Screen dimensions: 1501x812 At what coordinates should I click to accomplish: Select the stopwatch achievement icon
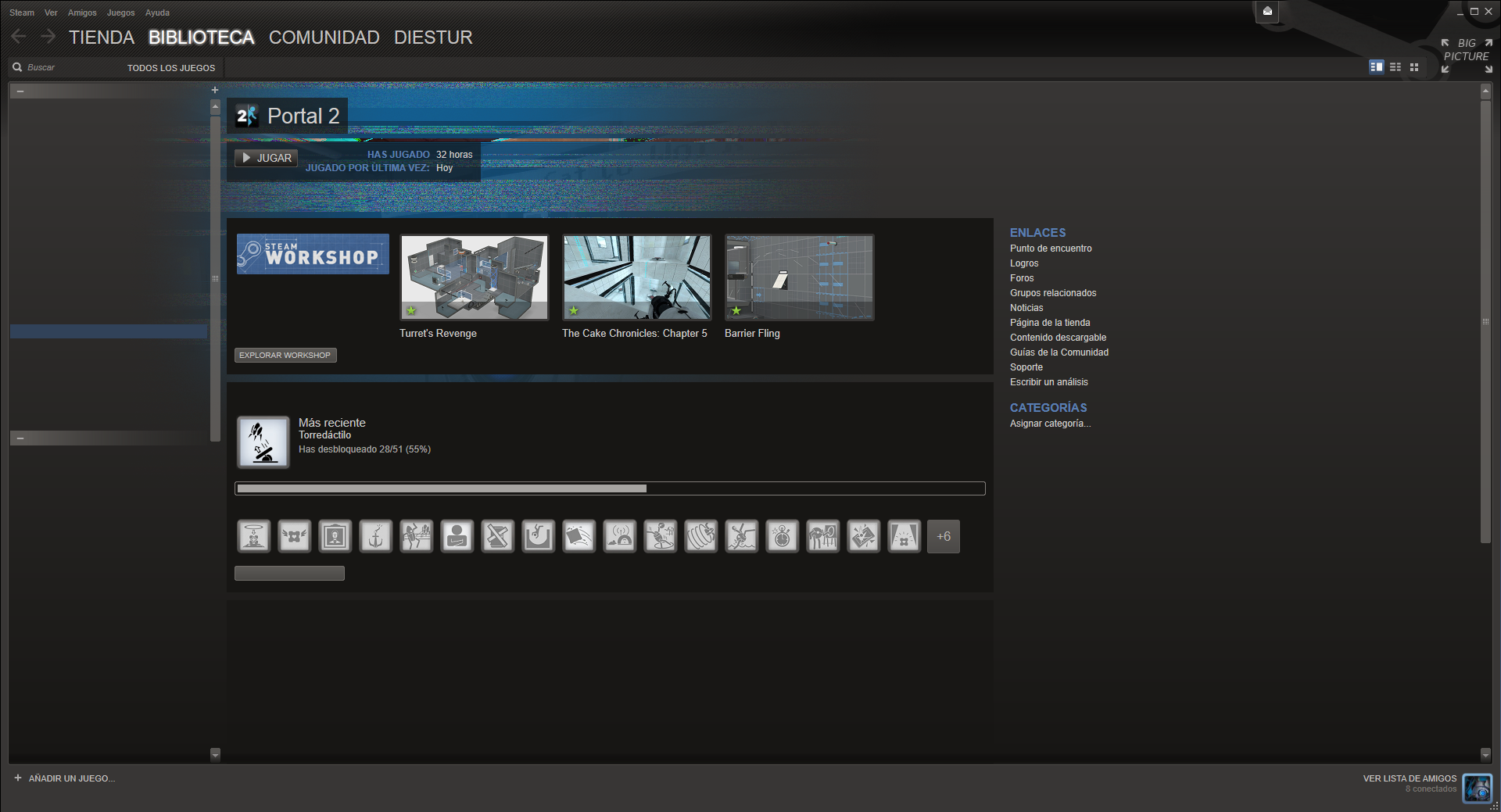tap(783, 536)
